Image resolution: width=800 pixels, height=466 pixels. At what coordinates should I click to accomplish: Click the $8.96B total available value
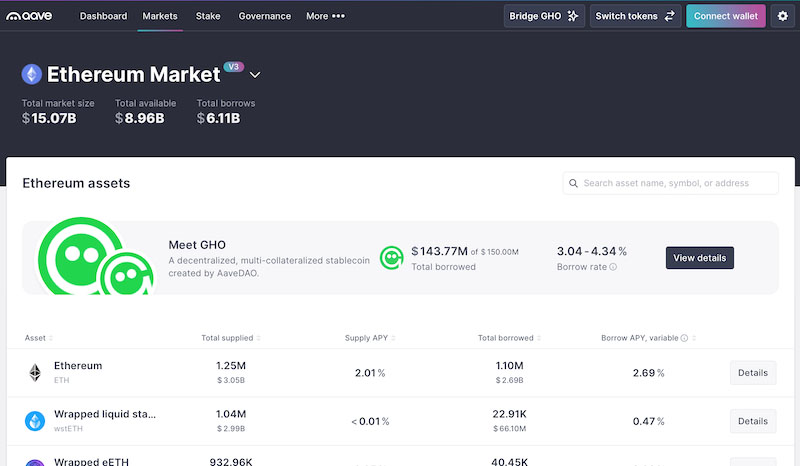(x=140, y=118)
